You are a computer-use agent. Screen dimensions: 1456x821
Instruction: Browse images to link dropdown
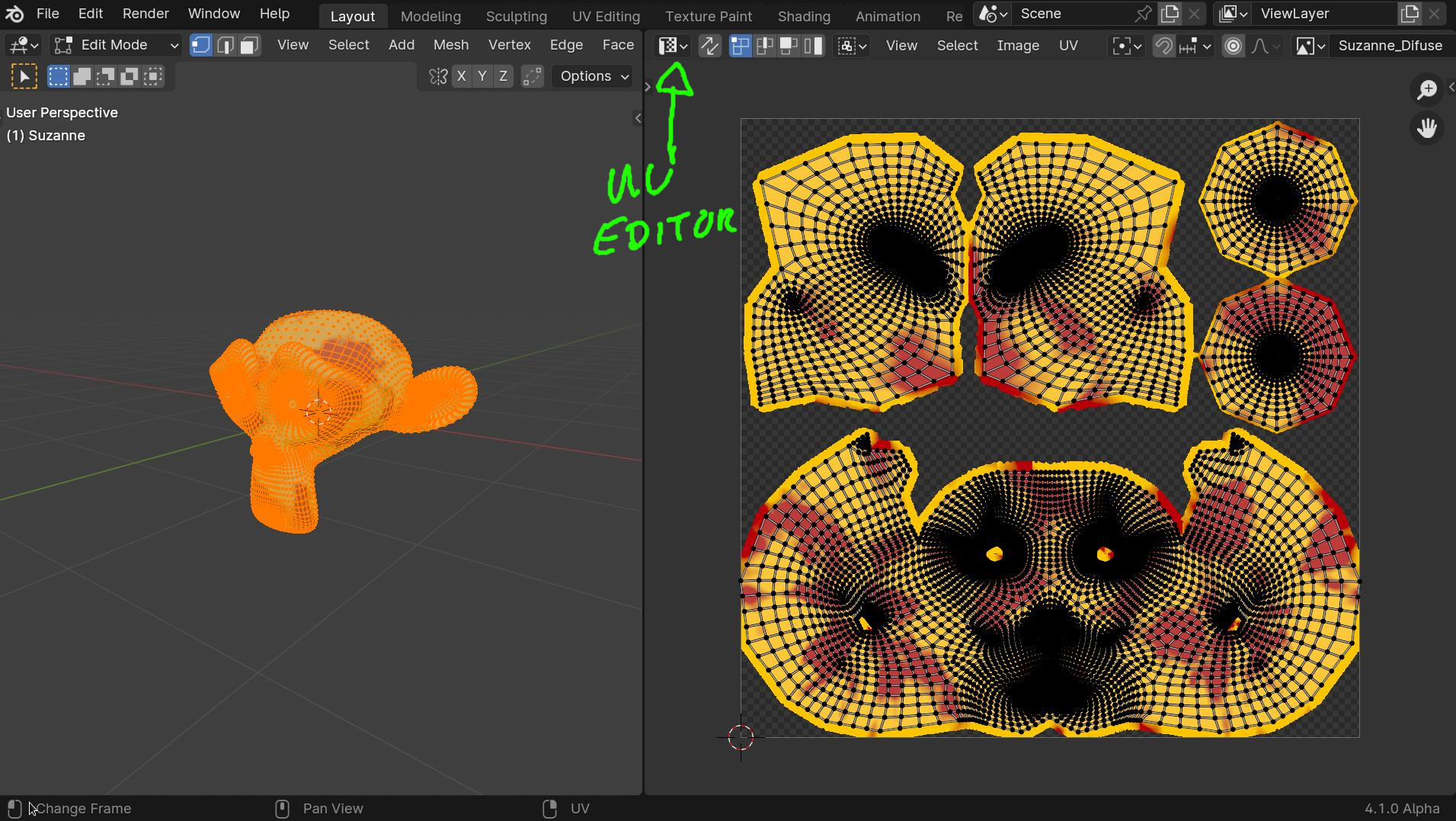1310,46
